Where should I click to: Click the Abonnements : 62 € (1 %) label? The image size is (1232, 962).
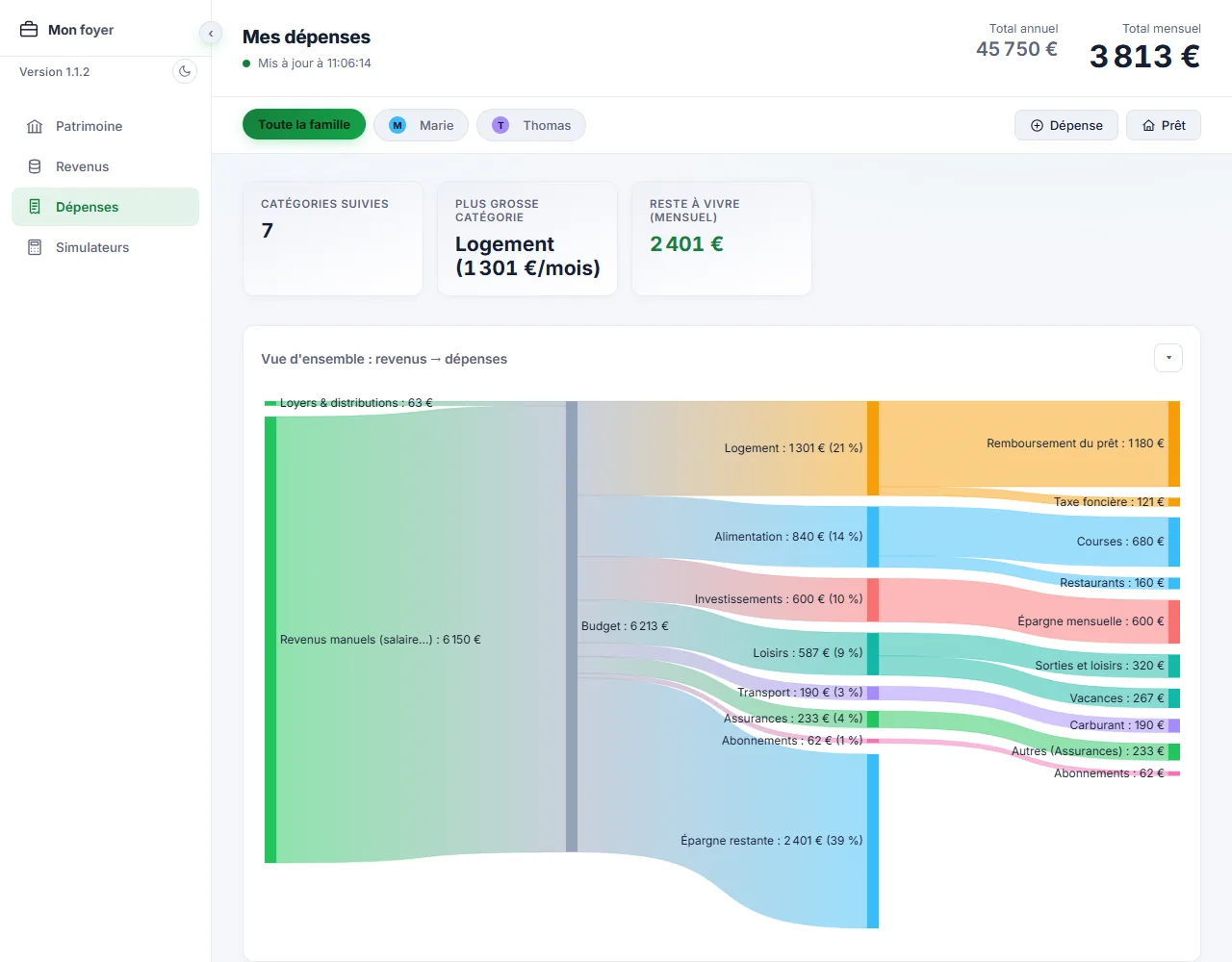coord(792,741)
